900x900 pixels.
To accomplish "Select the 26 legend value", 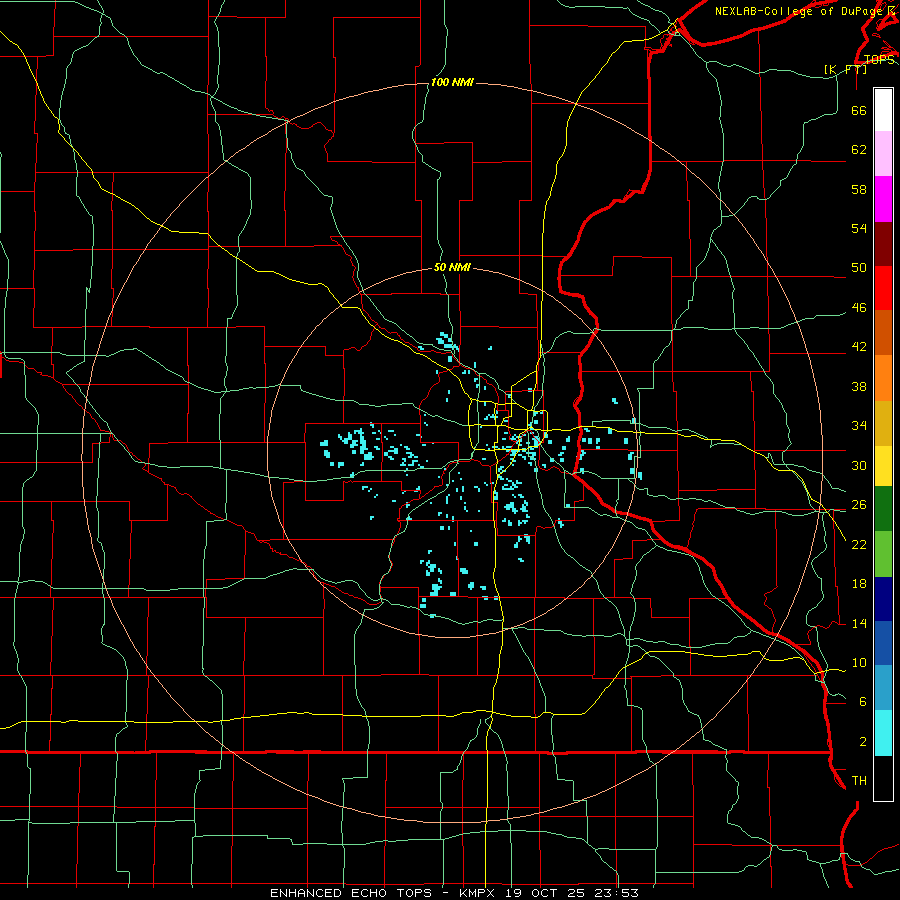I will pyautogui.click(x=859, y=505).
